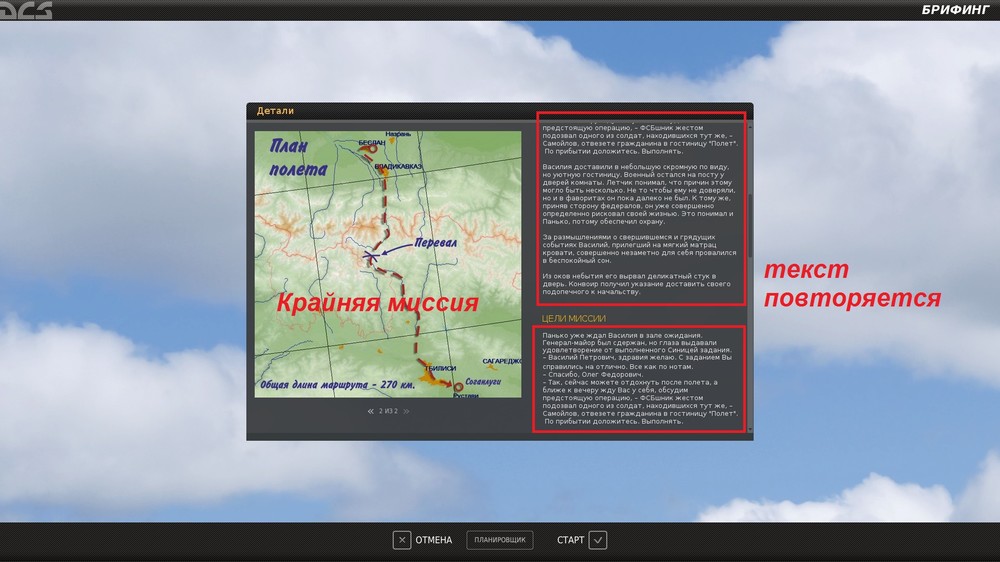Click the briefing text scrollbar thumb
Image resolution: width=1000 pixels, height=562 pixels.
click(x=750, y=226)
